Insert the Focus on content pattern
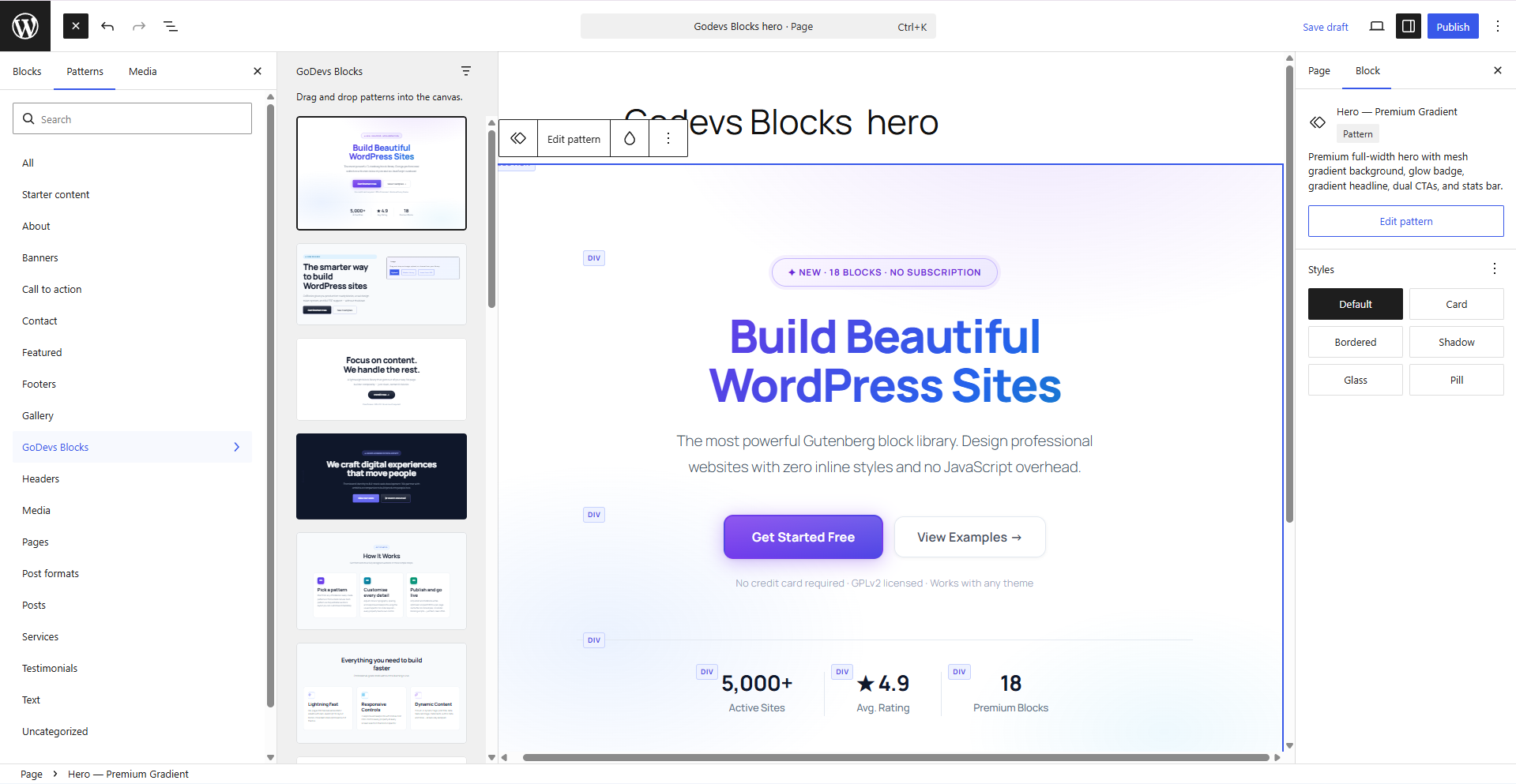This screenshot has width=1516, height=784. (x=382, y=379)
